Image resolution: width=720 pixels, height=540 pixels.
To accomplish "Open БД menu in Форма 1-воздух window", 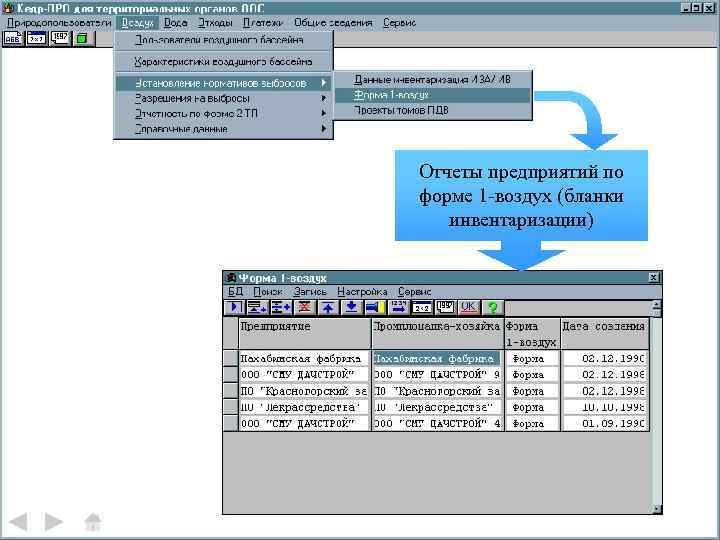I will point(236,292).
